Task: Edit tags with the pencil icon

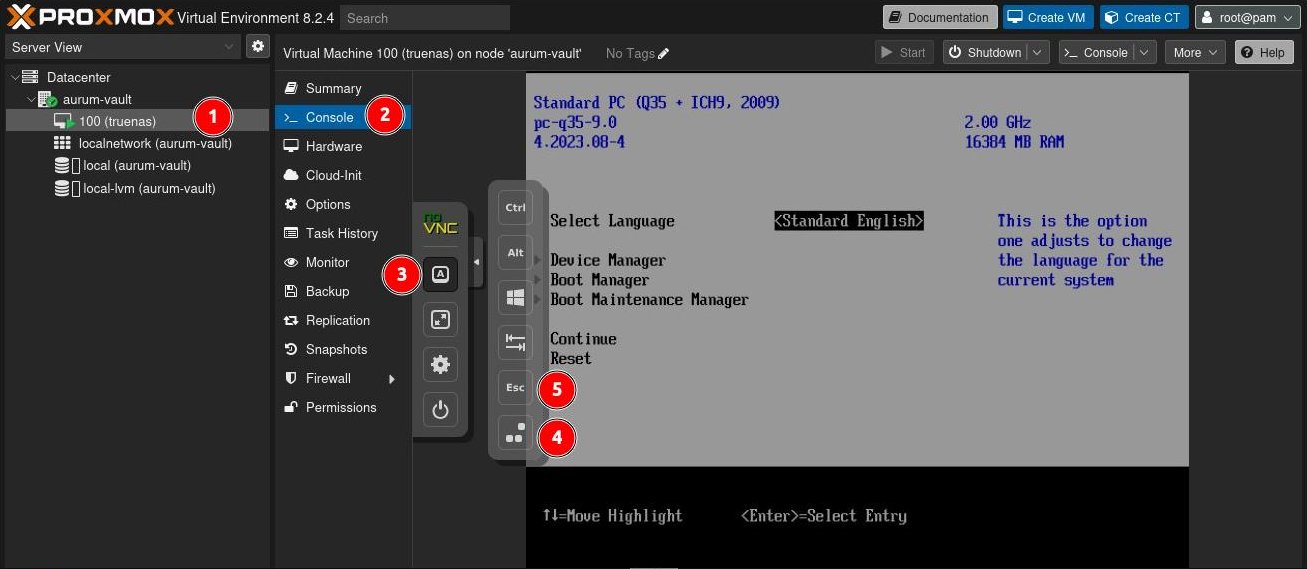Action: [x=664, y=53]
